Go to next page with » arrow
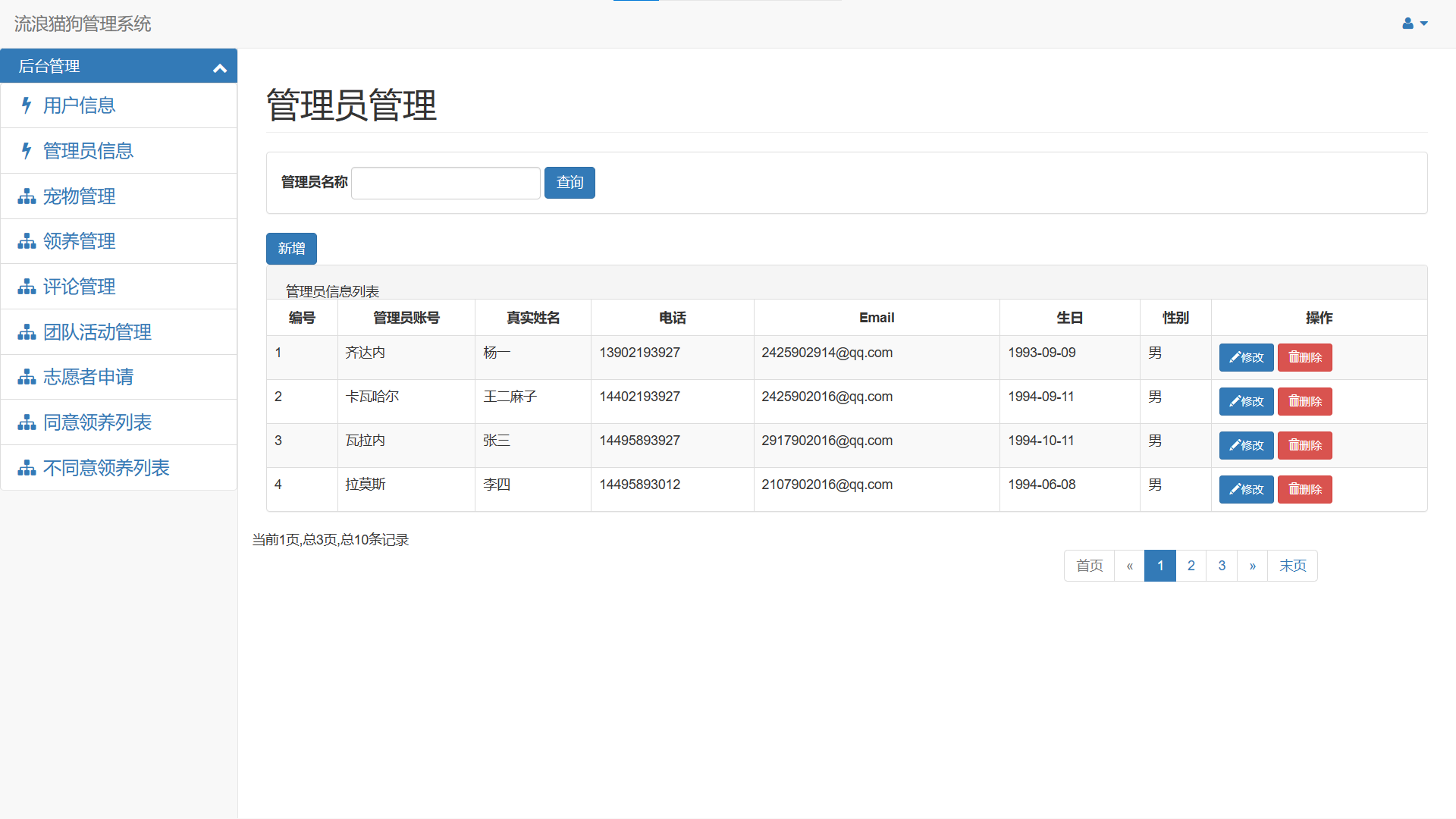This screenshot has height=819, width=1456. point(1252,566)
